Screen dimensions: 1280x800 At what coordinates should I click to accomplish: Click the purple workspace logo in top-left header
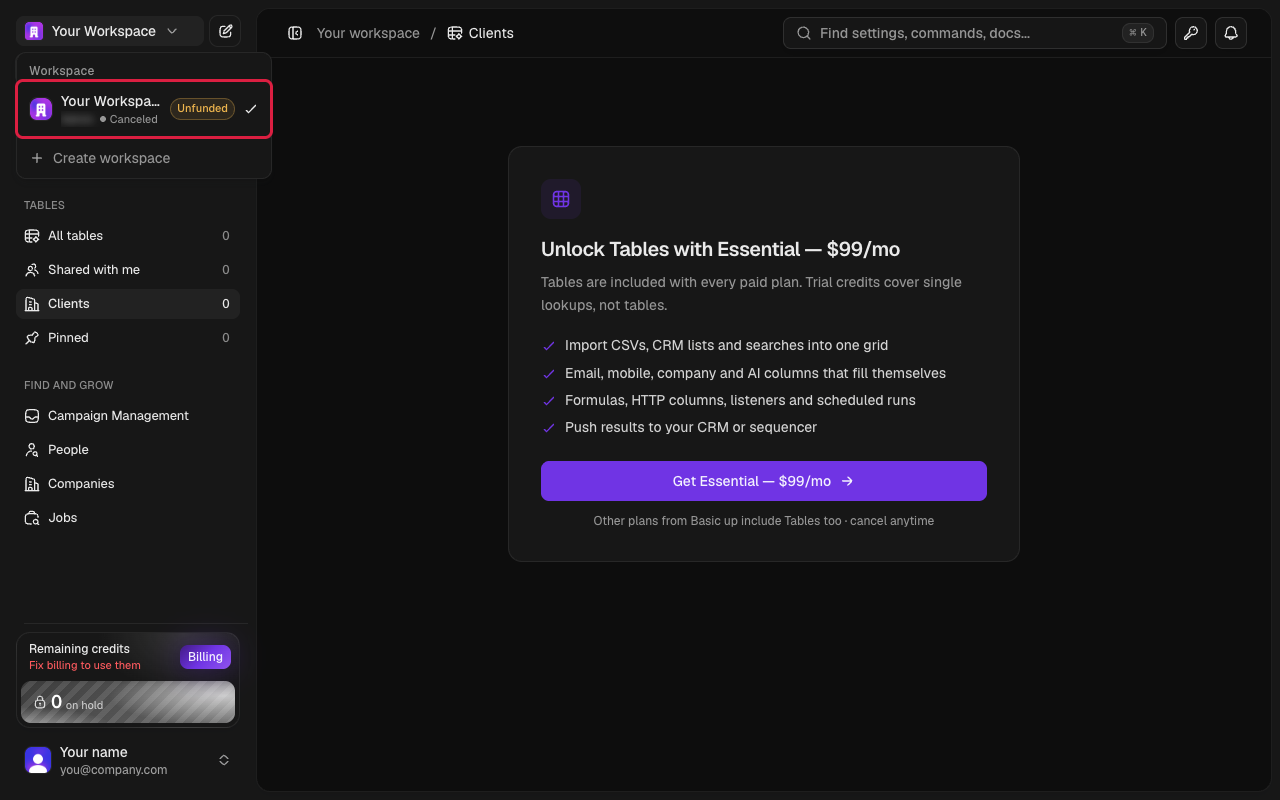click(34, 31)
